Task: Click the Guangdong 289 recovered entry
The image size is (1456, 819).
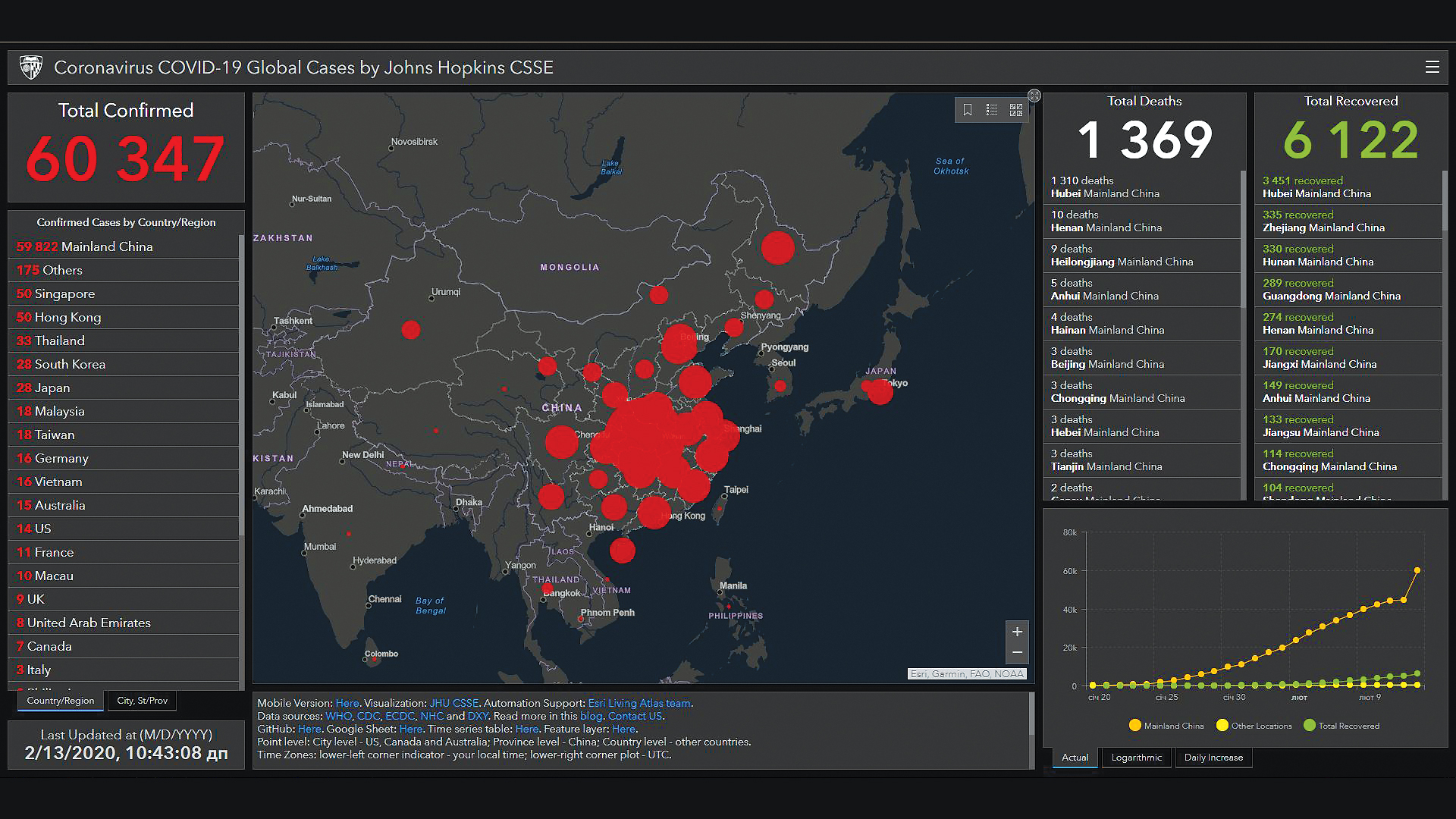Action: click(1348, 290)
